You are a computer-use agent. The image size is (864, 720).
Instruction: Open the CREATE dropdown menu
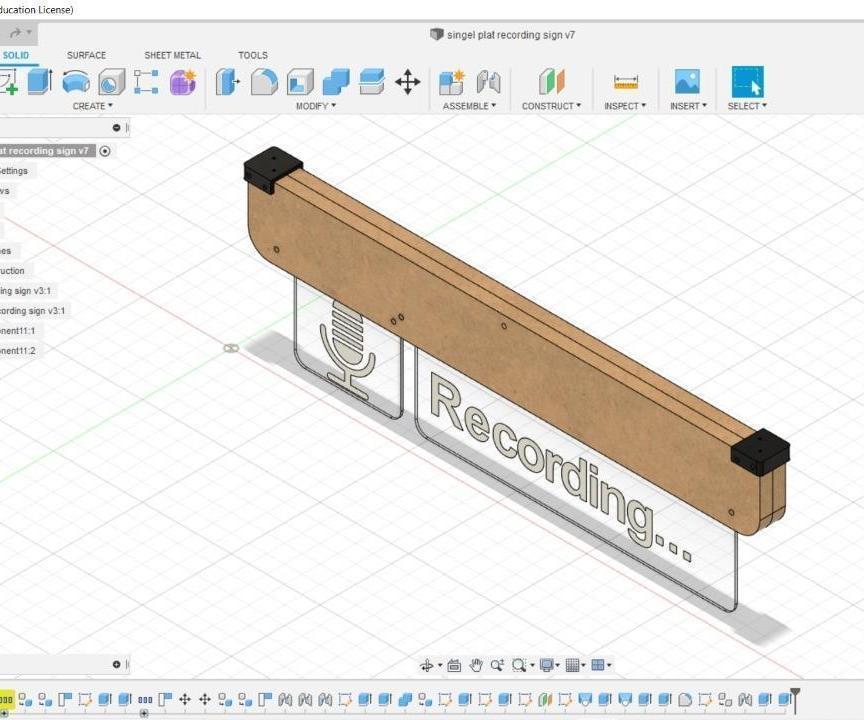[93, 106]
